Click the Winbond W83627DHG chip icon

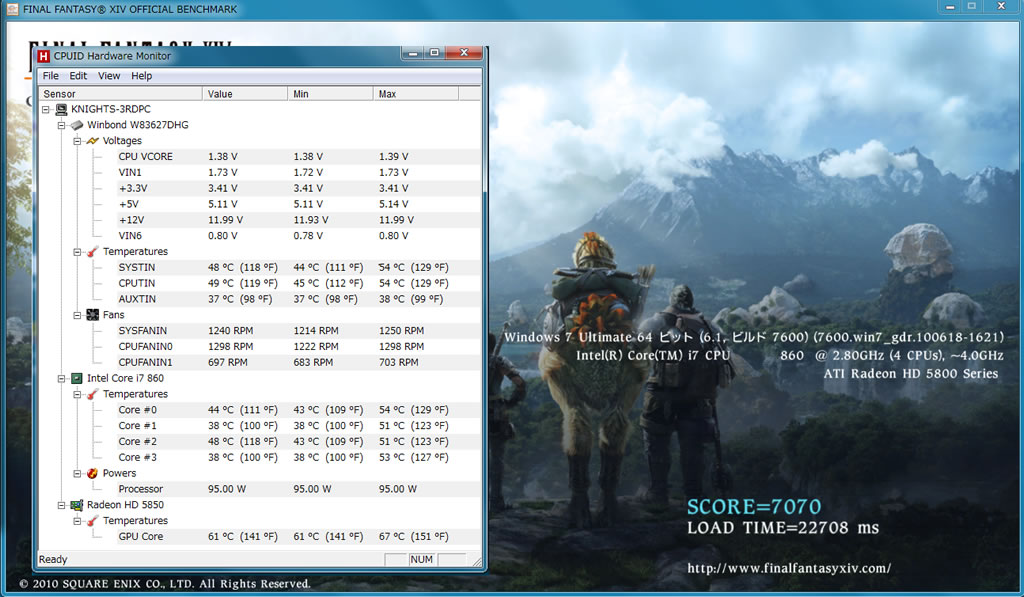tap(77, 125)
